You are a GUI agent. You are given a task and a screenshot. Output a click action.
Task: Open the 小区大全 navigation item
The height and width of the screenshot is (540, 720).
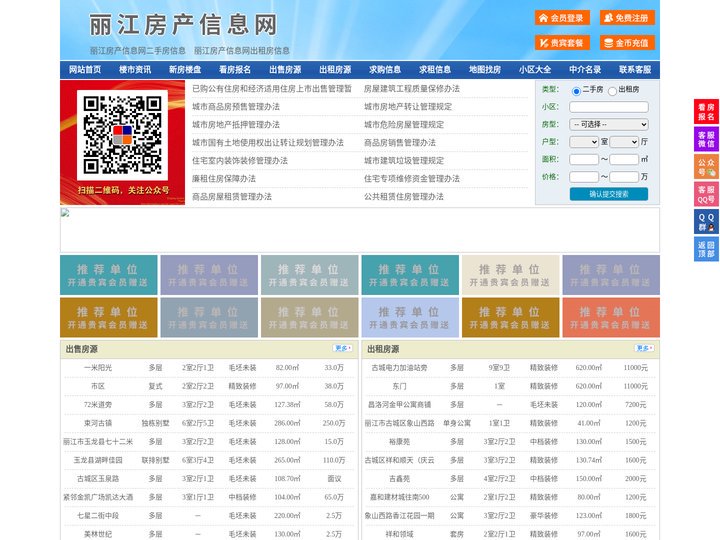(x=535, y=70)
